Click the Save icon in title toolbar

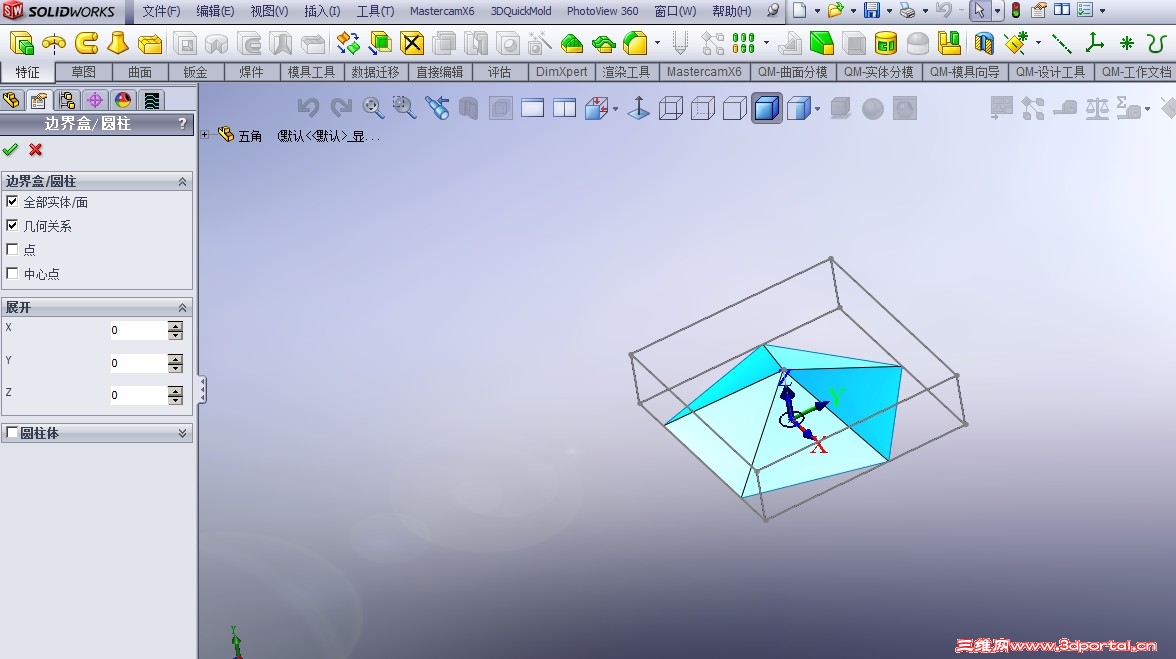pos(872,10)
